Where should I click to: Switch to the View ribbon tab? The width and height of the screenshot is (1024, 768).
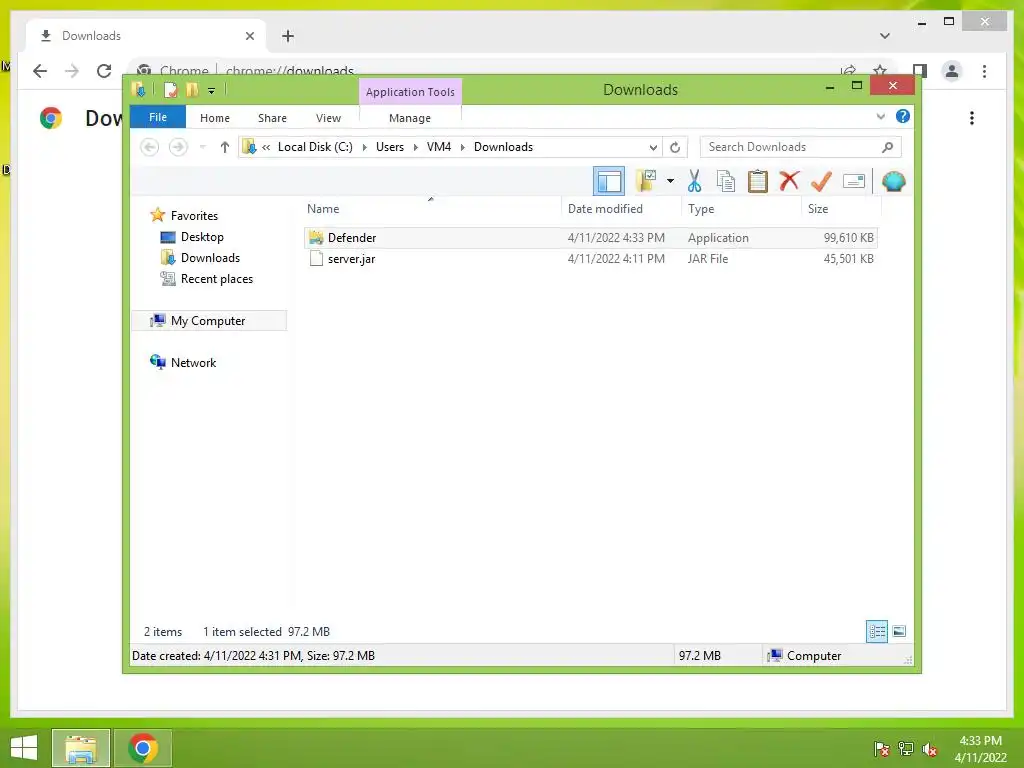coord(328,118)
